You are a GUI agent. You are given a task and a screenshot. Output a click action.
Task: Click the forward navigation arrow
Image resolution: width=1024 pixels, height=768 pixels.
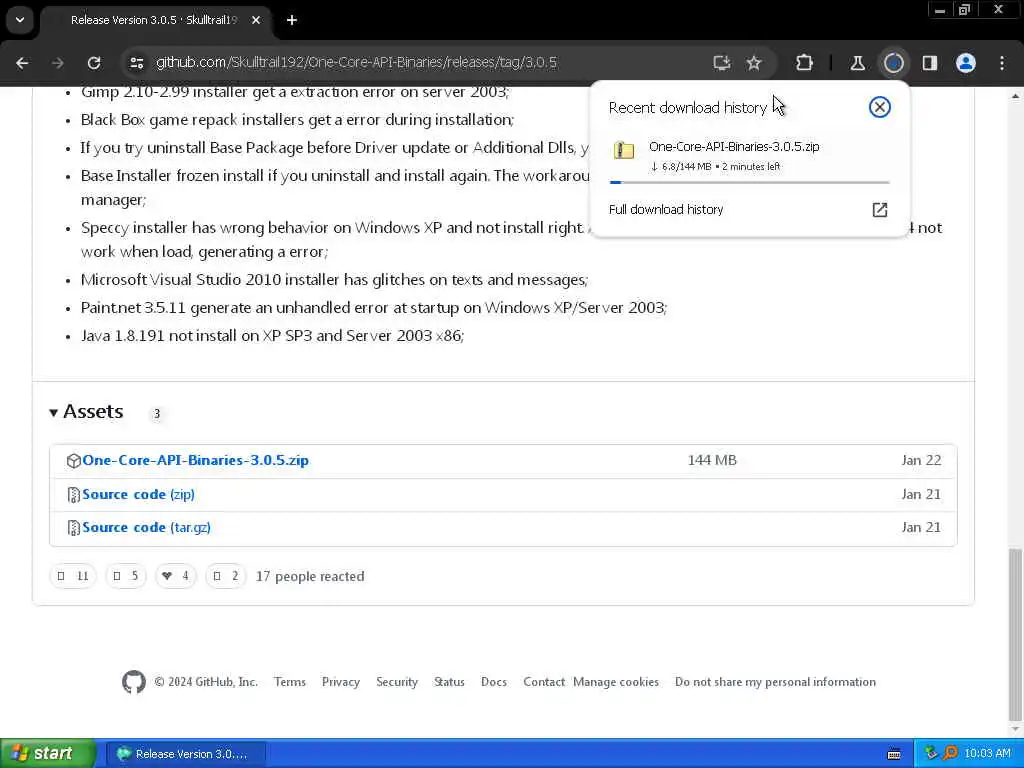[x=58, y=63]
